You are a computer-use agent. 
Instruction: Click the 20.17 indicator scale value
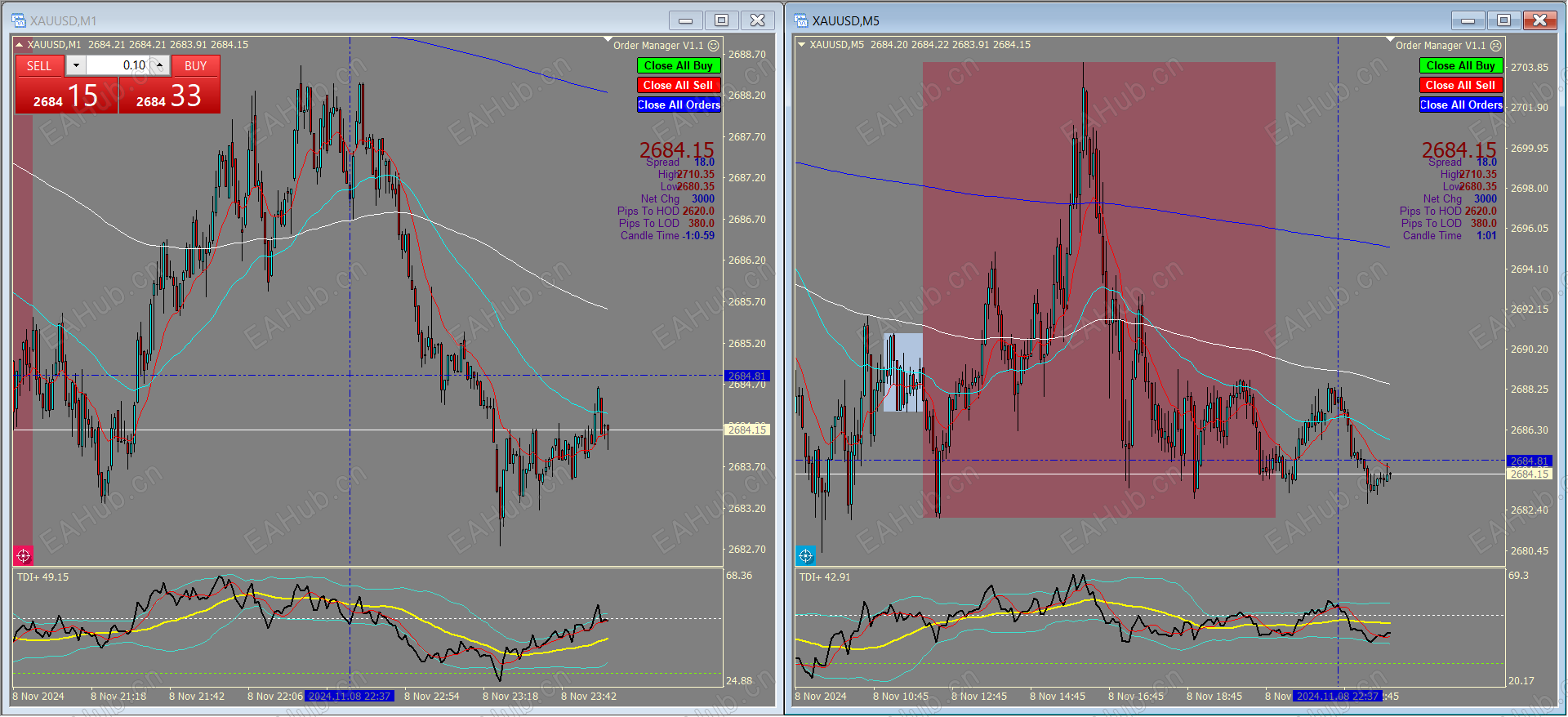pos(1521,681)
